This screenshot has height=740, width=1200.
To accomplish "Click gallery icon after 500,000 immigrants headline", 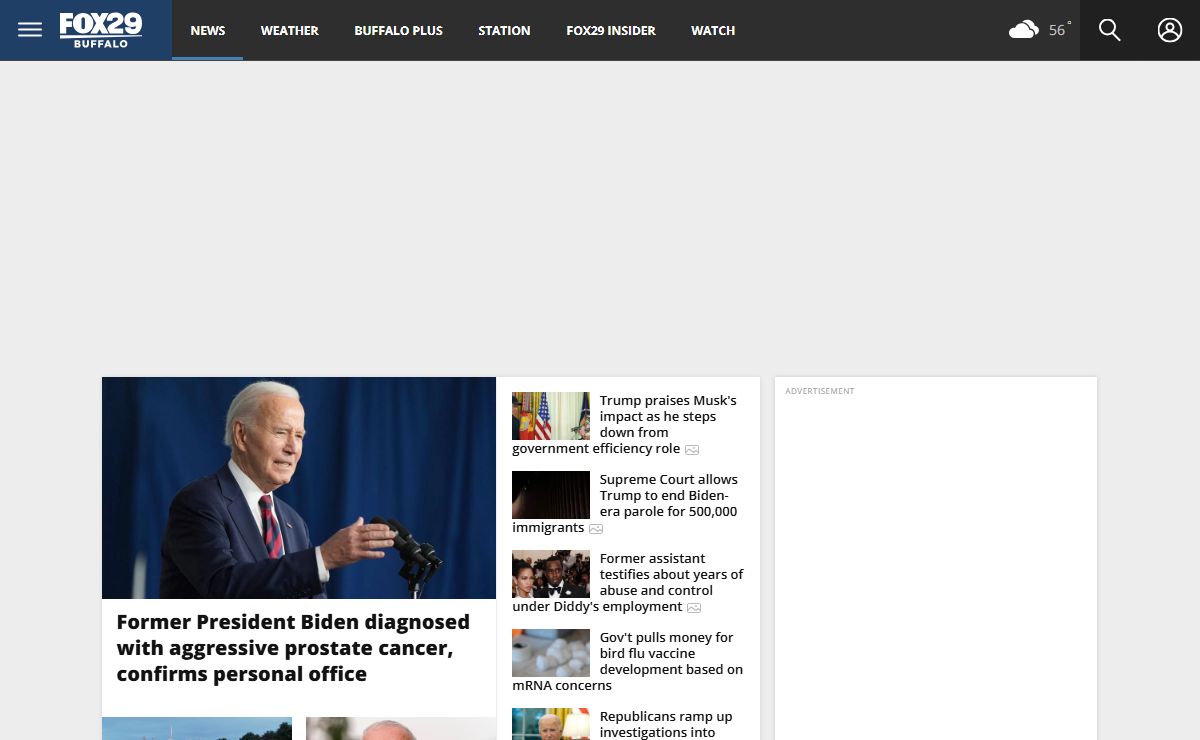I will click(x=596, y=529).
